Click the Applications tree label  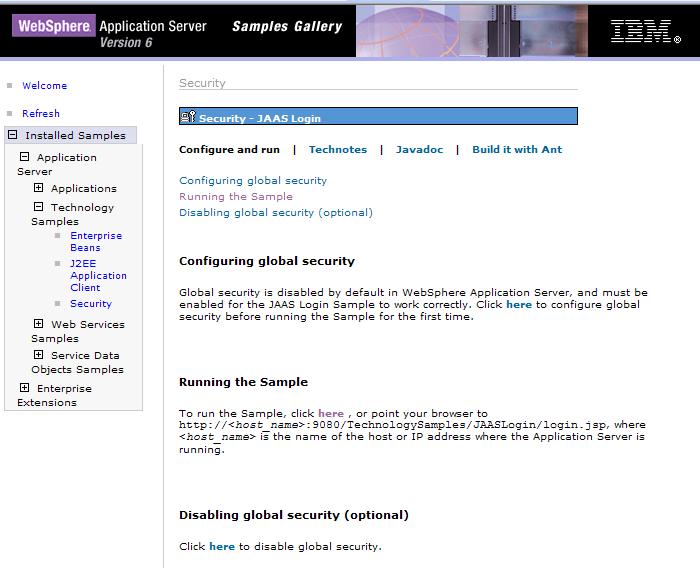click(x=83, y=188)
